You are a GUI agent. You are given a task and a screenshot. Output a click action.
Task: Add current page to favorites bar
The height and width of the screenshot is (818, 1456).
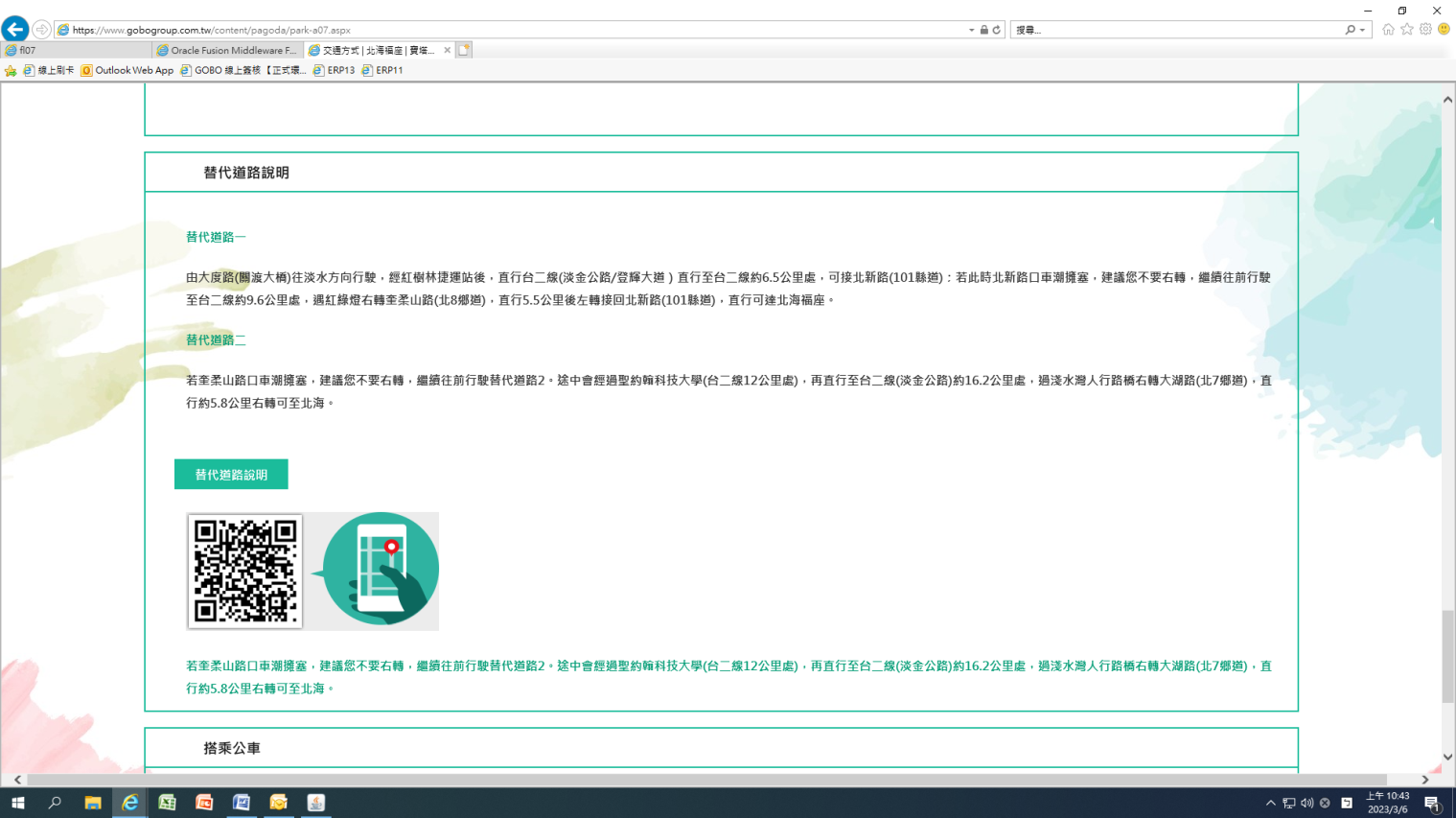(x=11, y=70)
